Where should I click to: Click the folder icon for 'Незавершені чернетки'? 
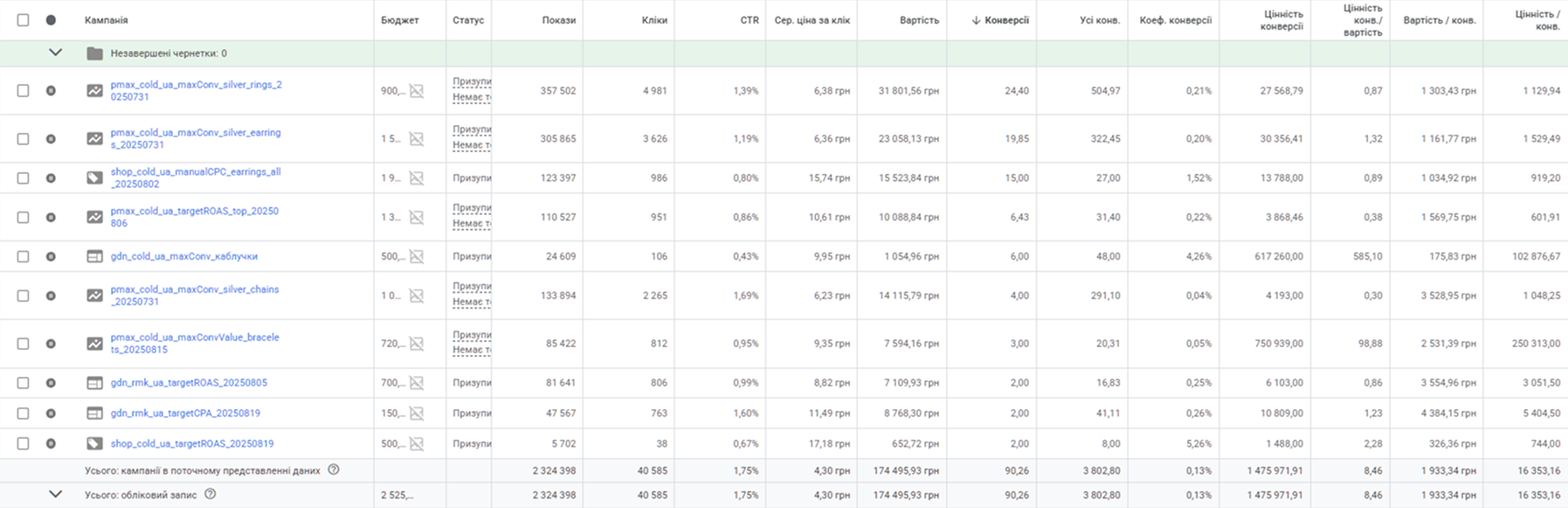94,54
